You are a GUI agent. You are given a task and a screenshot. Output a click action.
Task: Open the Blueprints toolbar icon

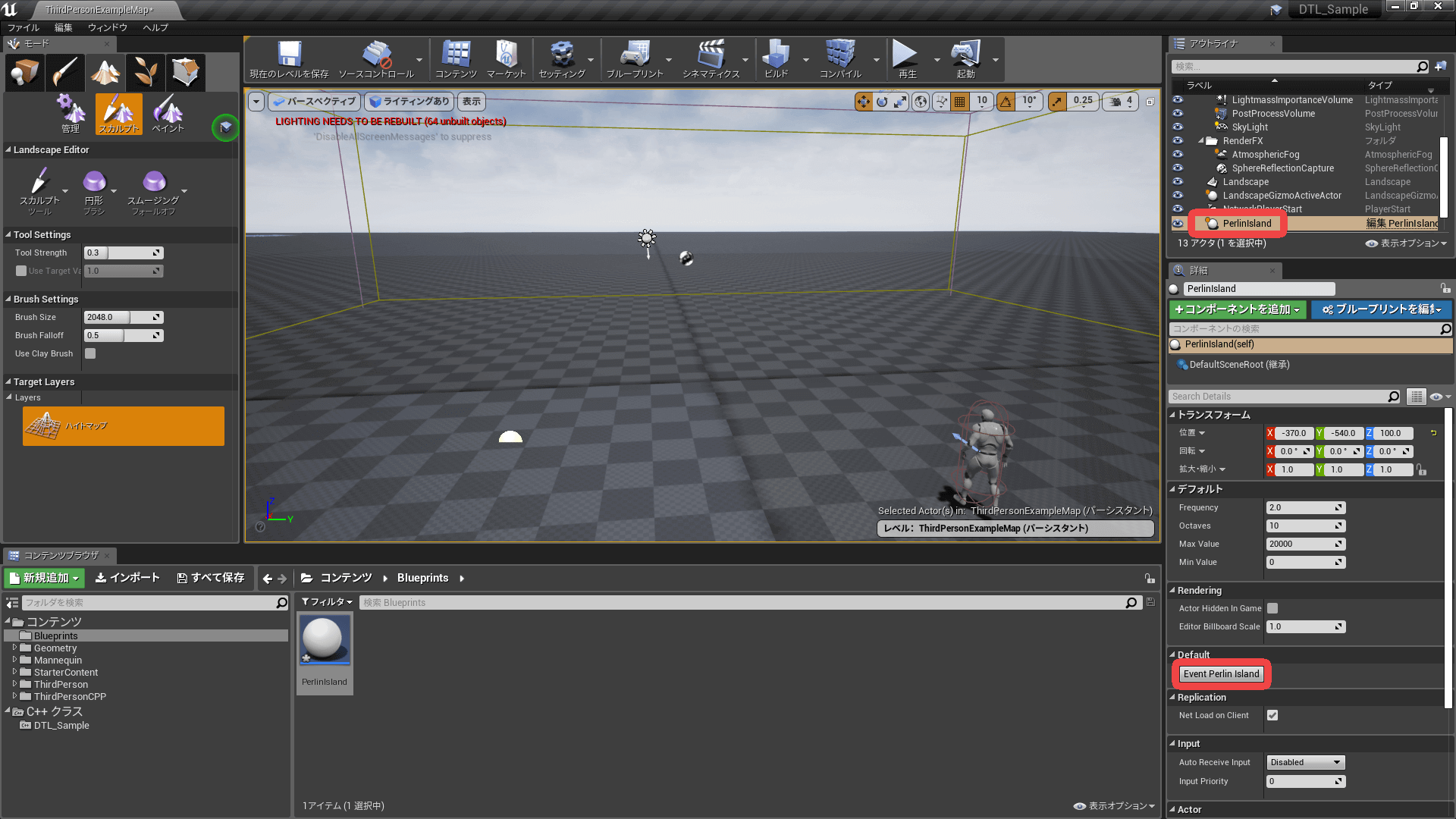click(635, 55)
